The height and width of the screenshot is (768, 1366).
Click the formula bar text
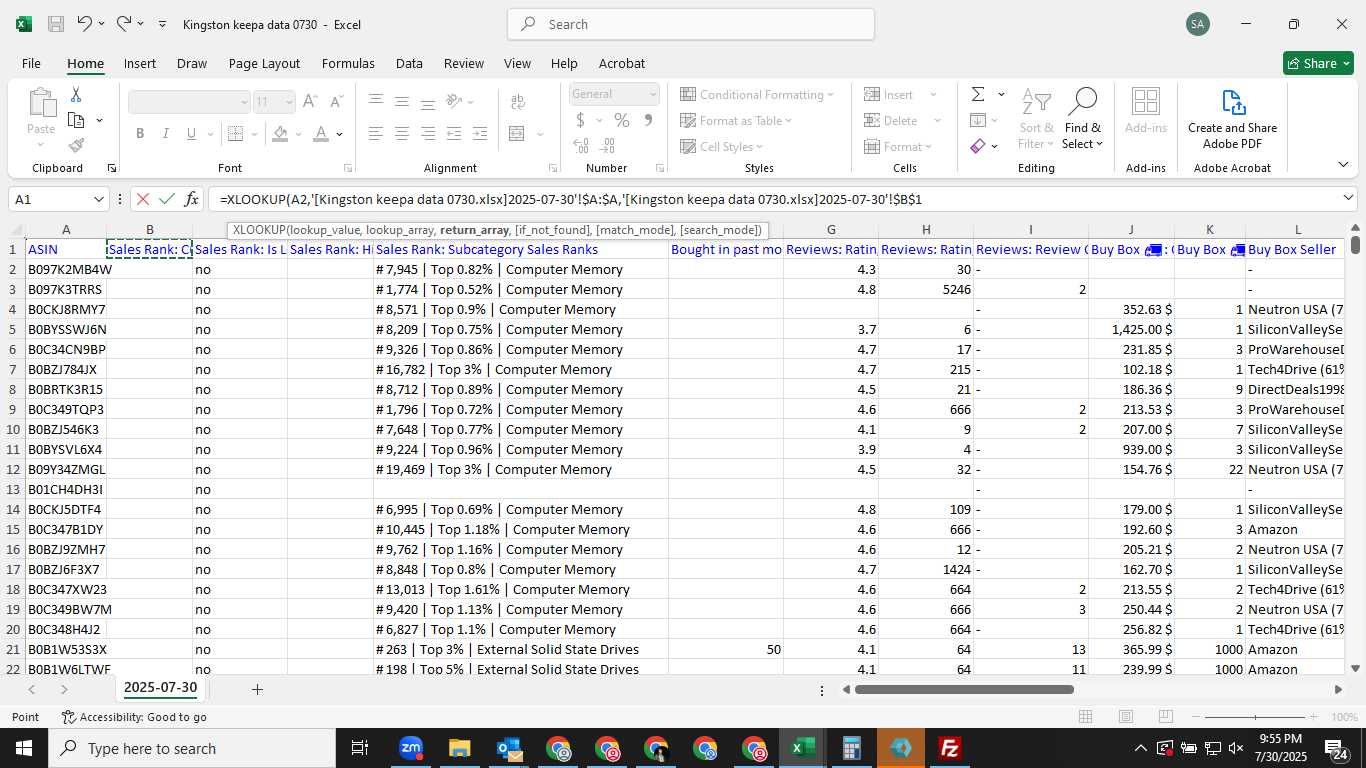coord(571,199)
